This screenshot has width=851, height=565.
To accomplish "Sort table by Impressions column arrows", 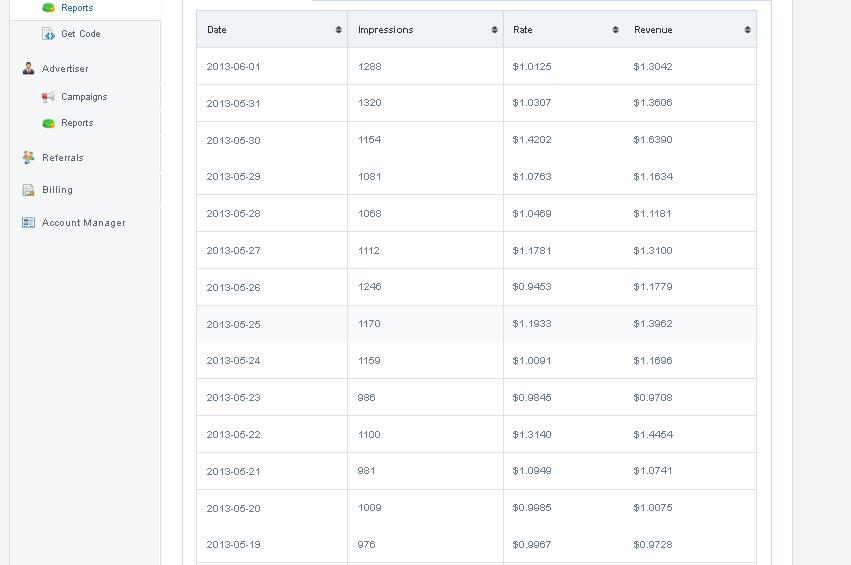I will tap(494, 30).
